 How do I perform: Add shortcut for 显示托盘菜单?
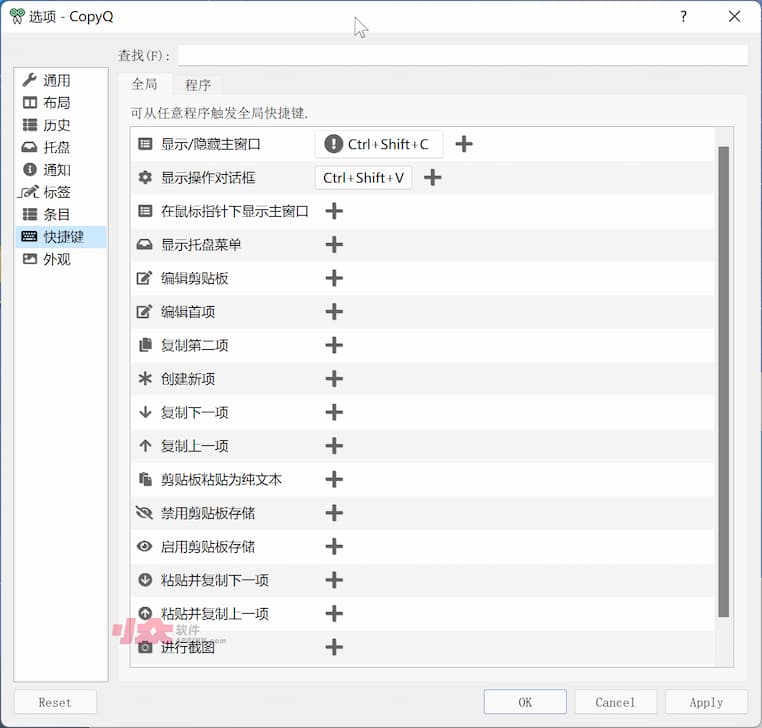tap(334, 244)
